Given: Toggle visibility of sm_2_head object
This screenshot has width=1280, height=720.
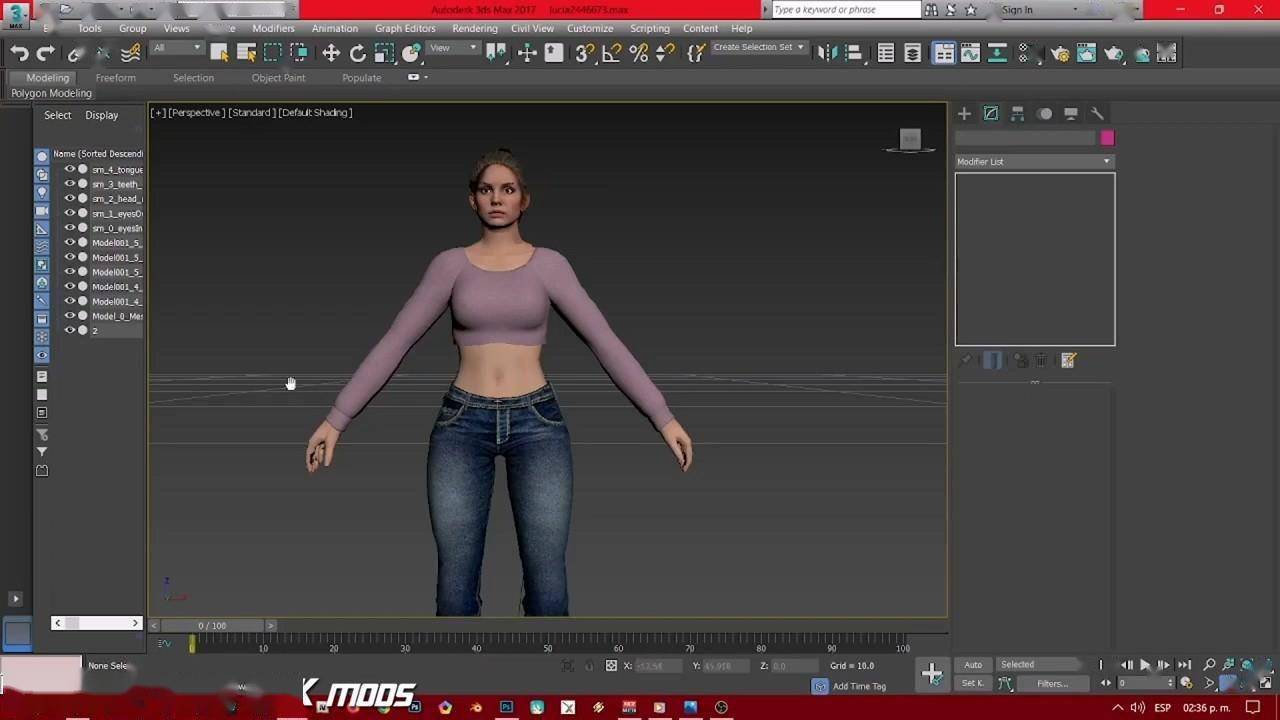Looking at the screenshot, I should (x=70, y=199).
